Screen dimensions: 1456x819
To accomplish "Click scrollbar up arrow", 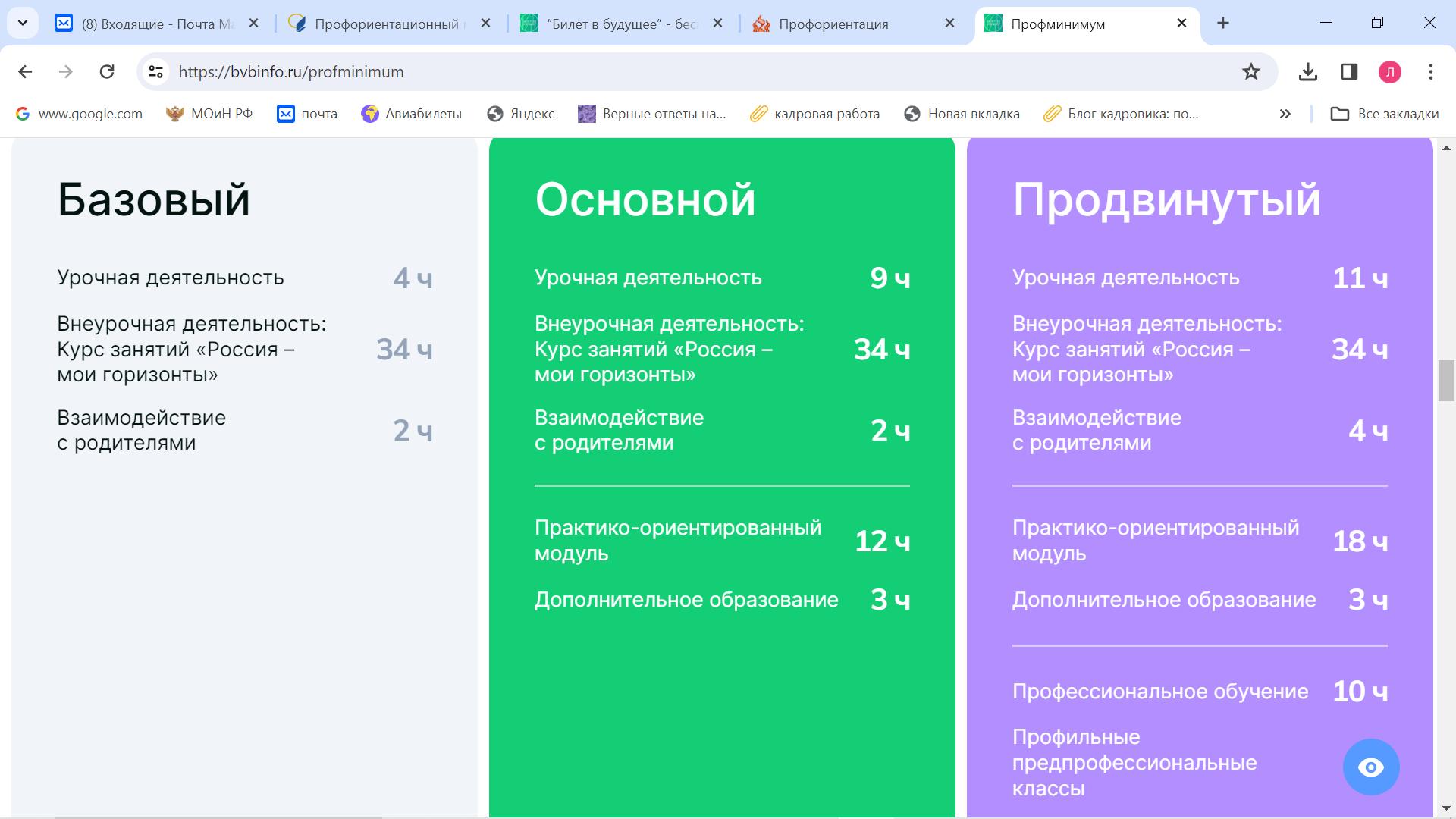I will 1446,147.
